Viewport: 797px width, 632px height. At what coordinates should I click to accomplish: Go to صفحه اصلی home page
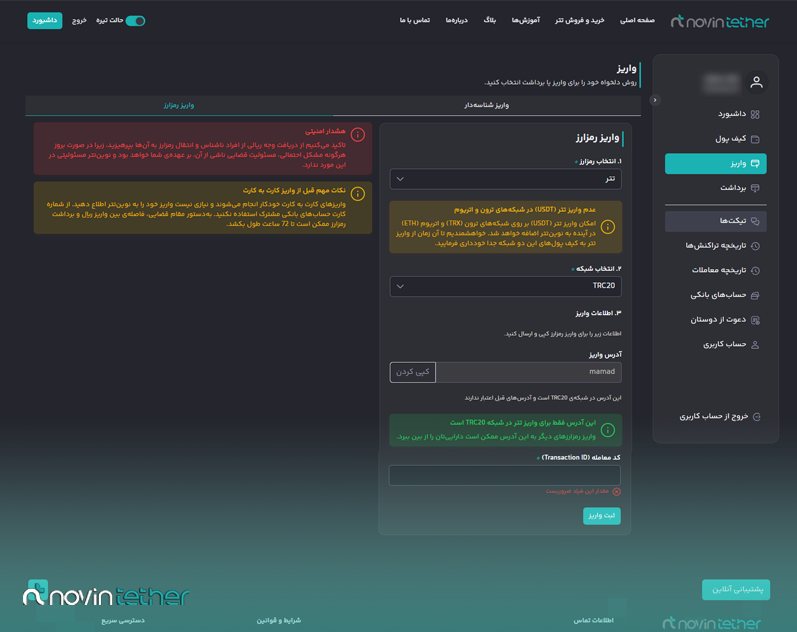tap(637, 20)
